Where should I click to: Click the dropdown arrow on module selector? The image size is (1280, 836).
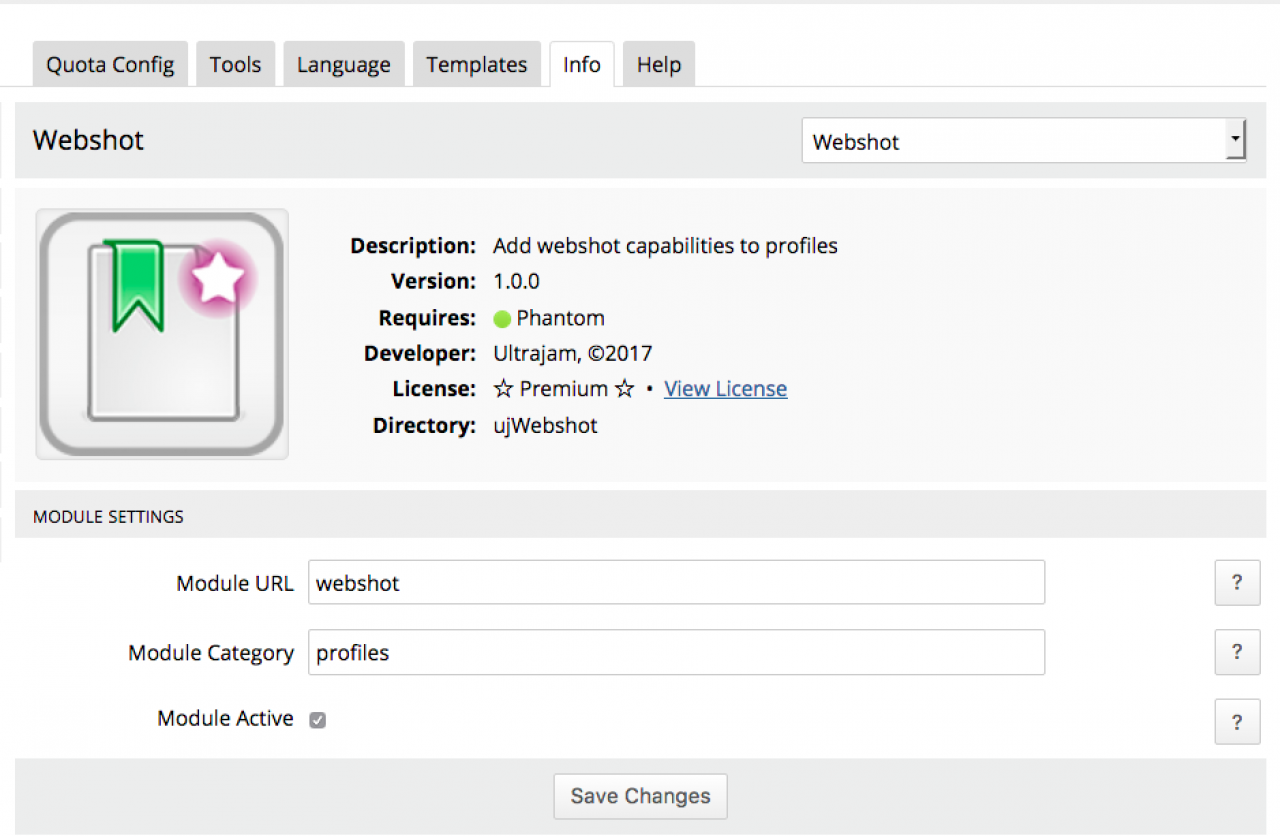pyautogui.click(x=1236, y=141)
